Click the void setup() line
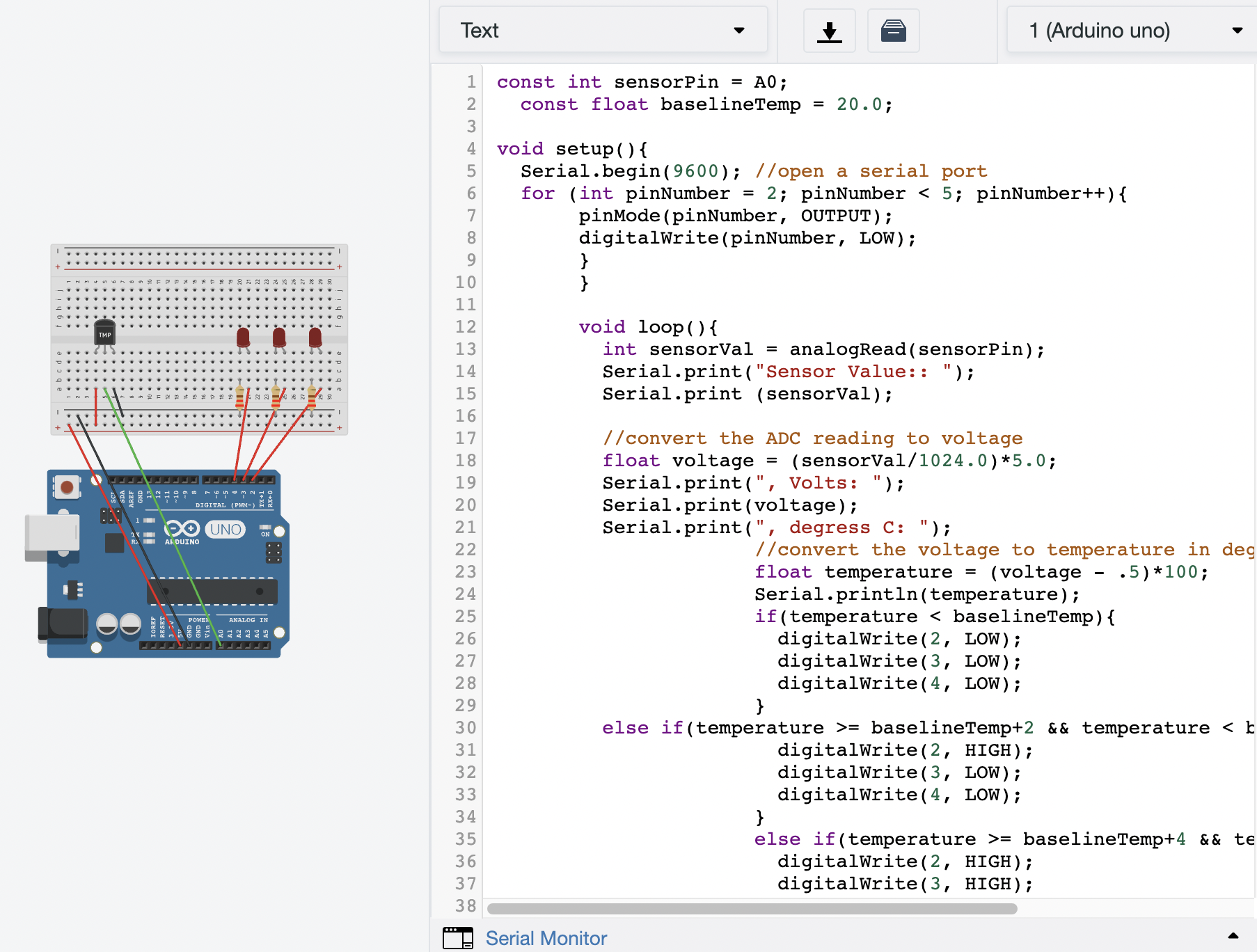 (x=572, y=149)
